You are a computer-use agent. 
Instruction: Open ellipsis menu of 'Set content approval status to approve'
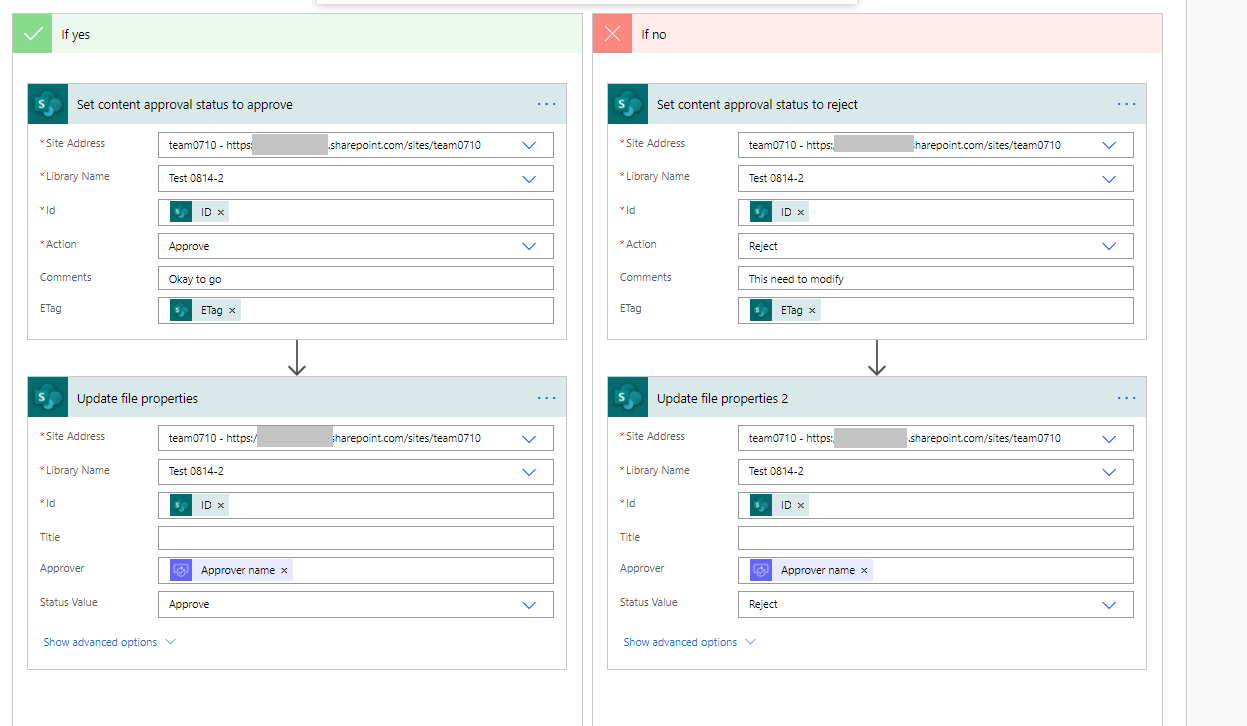pyautogui.click(x=546, y=104)
